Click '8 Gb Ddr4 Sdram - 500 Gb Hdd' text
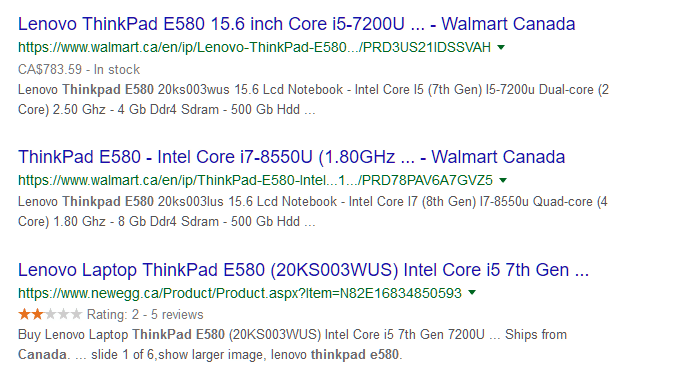This screenshot has width=675, height=375. [209, 221]
